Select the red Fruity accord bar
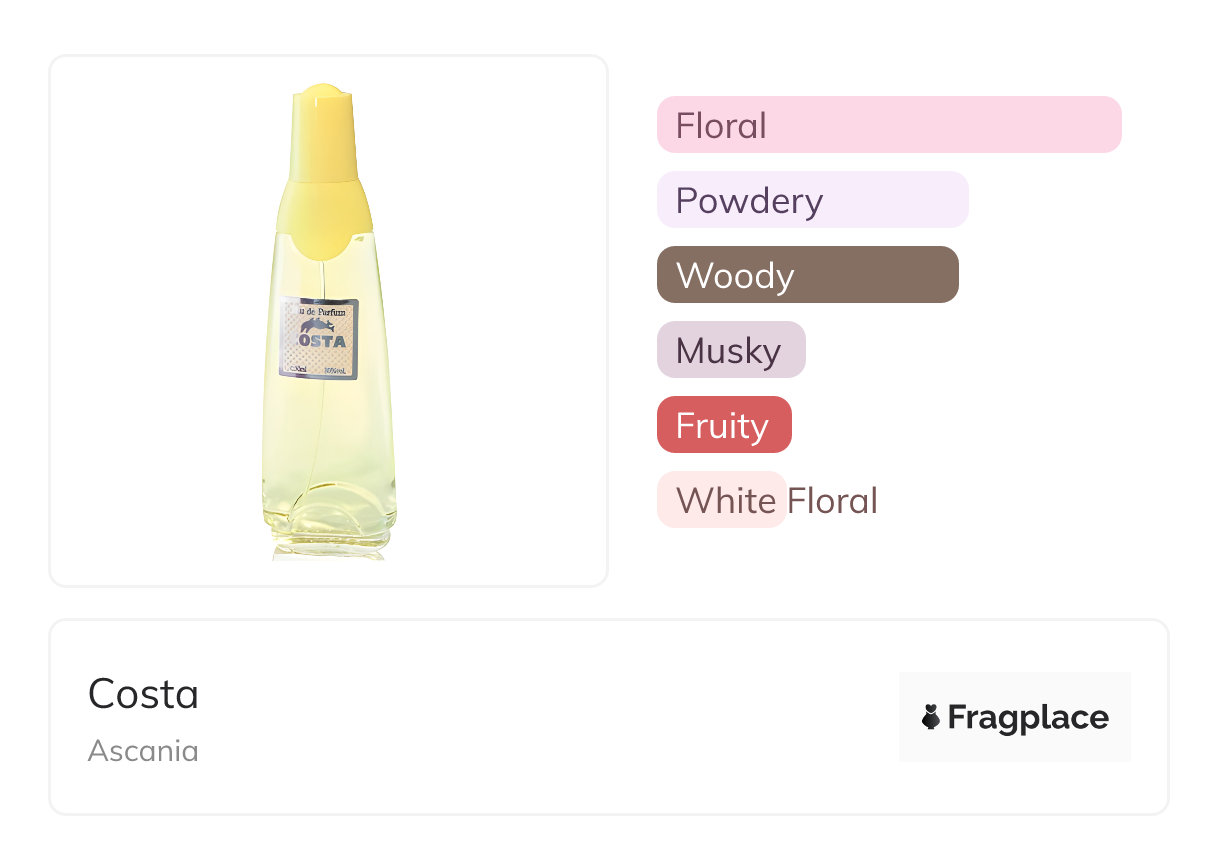Image resolution: width=1218 pixels, height=864 pixels. click(723, 425)
